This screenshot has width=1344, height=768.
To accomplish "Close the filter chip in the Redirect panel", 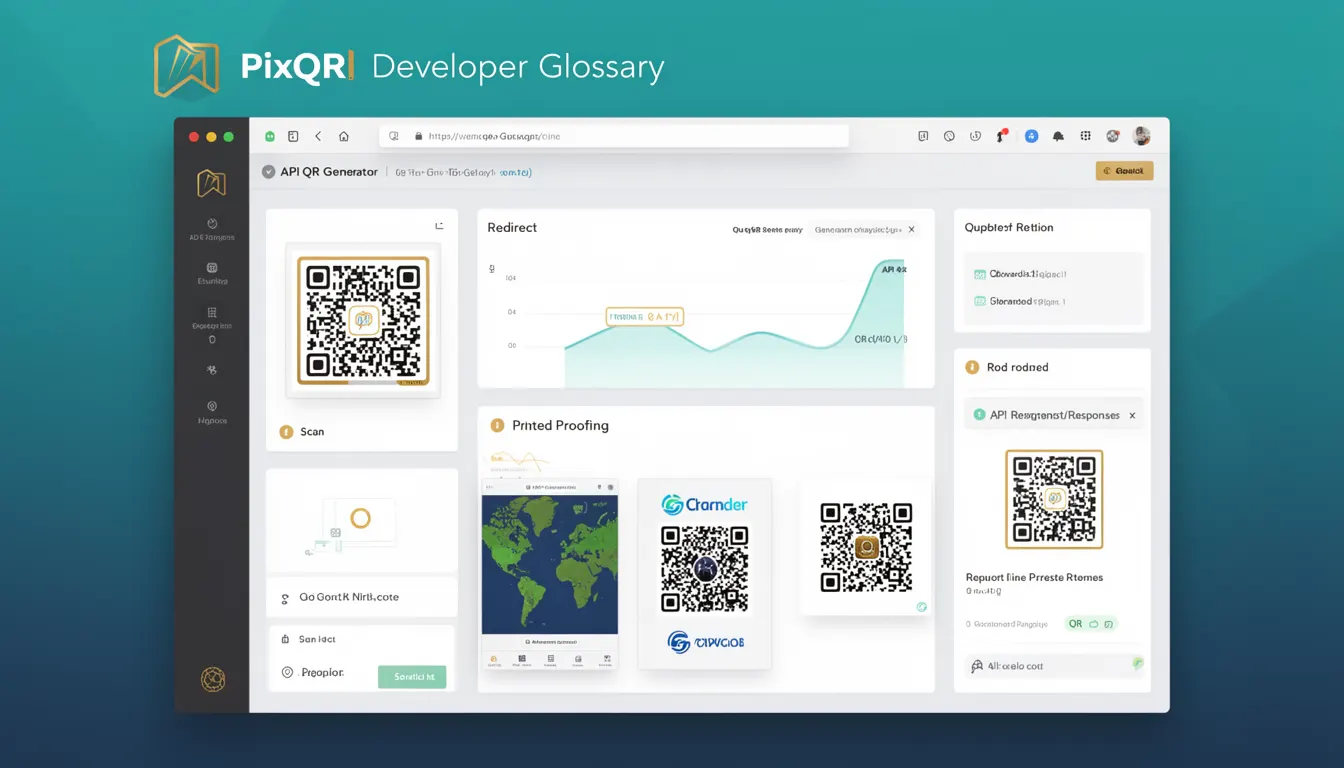I will click(911, 229).
